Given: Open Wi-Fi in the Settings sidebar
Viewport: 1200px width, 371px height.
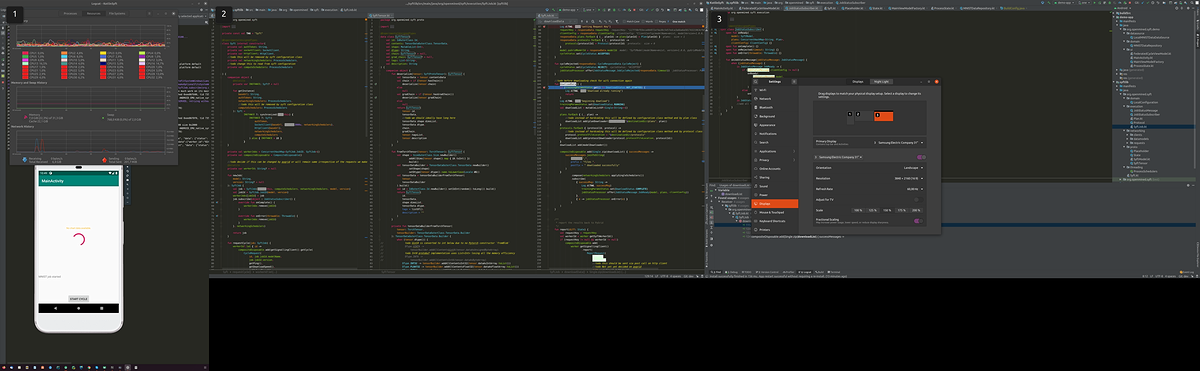Looking at the screenshot, I should (775, 90).
